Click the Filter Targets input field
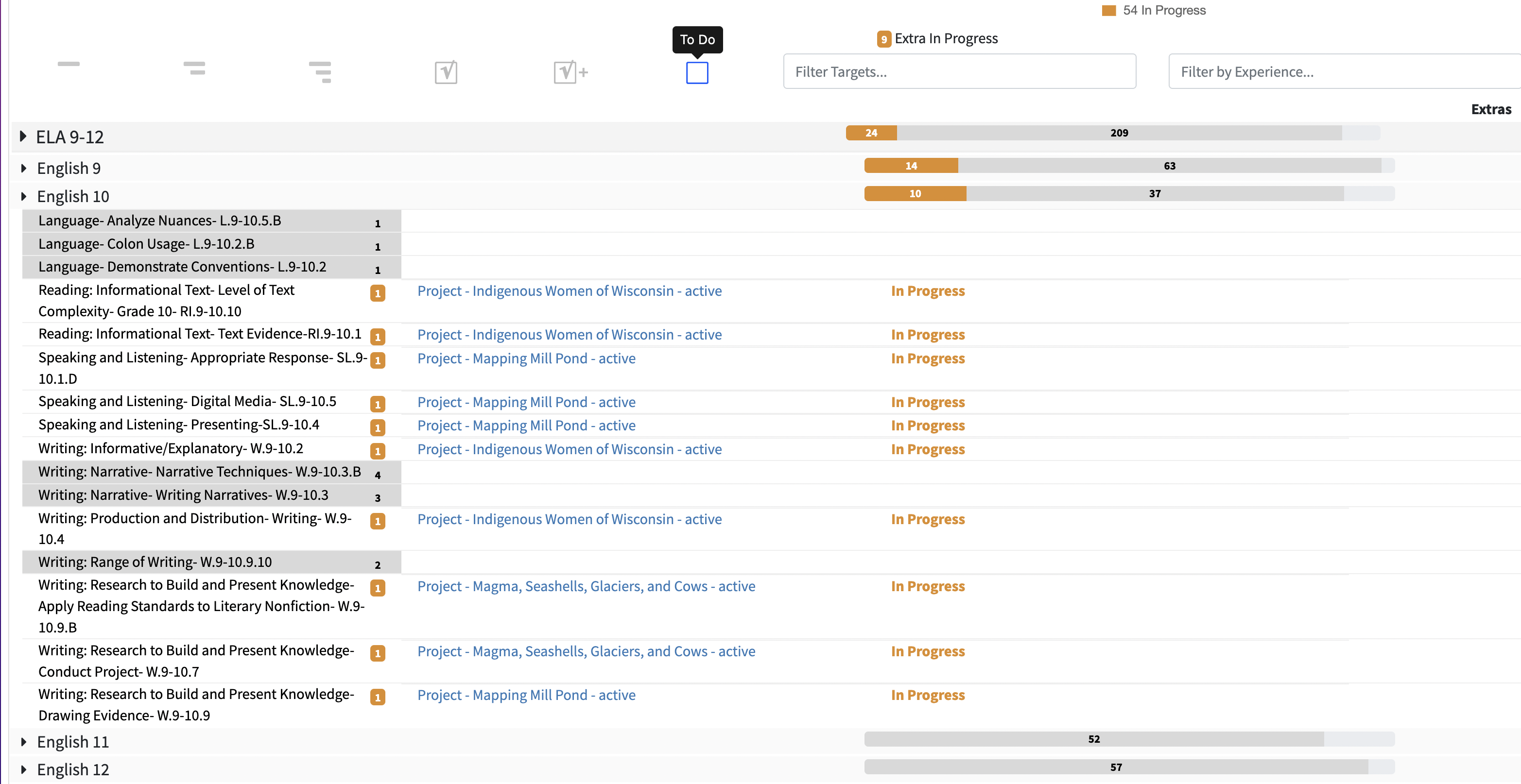Image resolution: width=1521 pixels, height=784 pixels. (x=959, y=71)
